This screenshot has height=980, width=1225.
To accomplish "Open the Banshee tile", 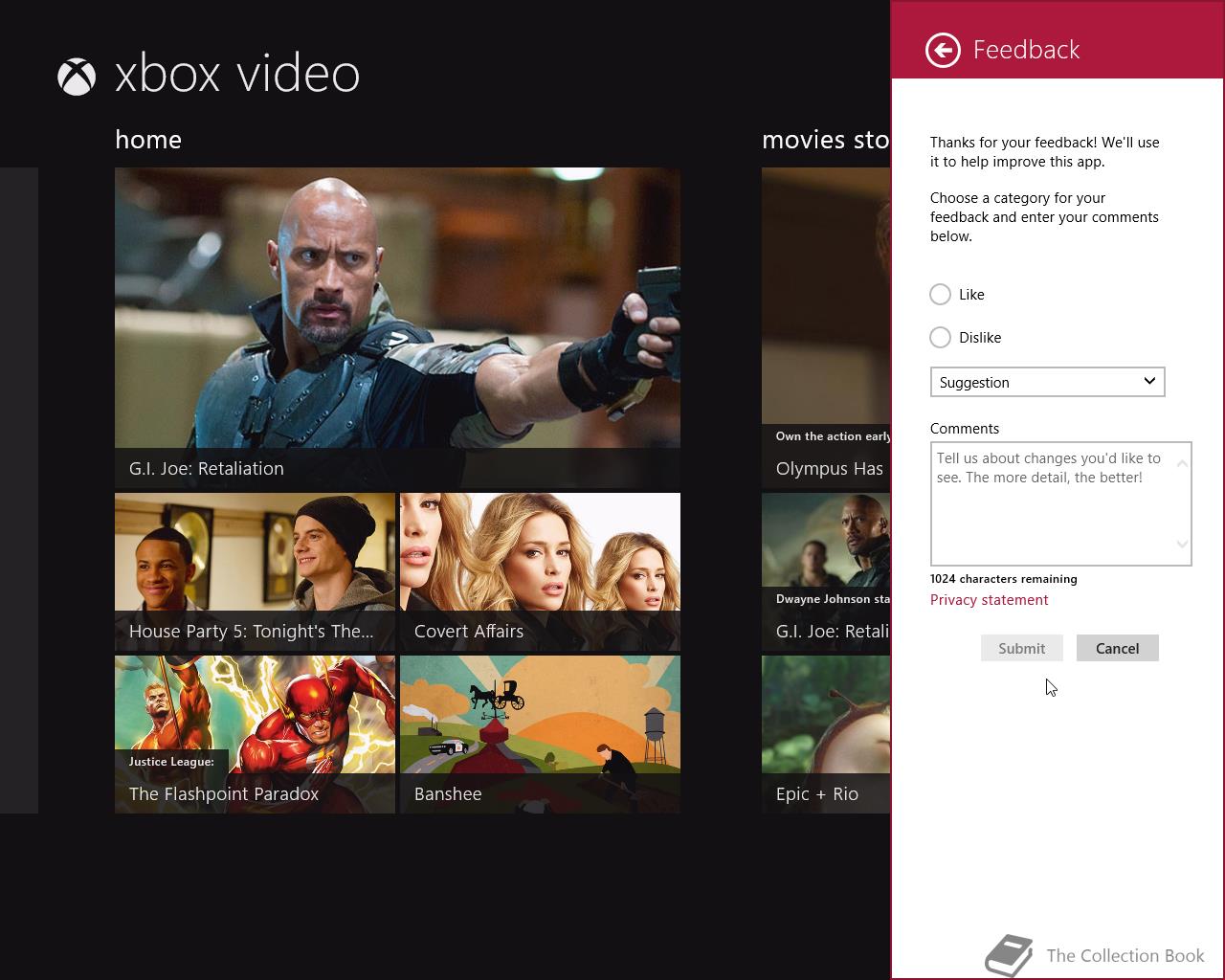I will point(540,735).
